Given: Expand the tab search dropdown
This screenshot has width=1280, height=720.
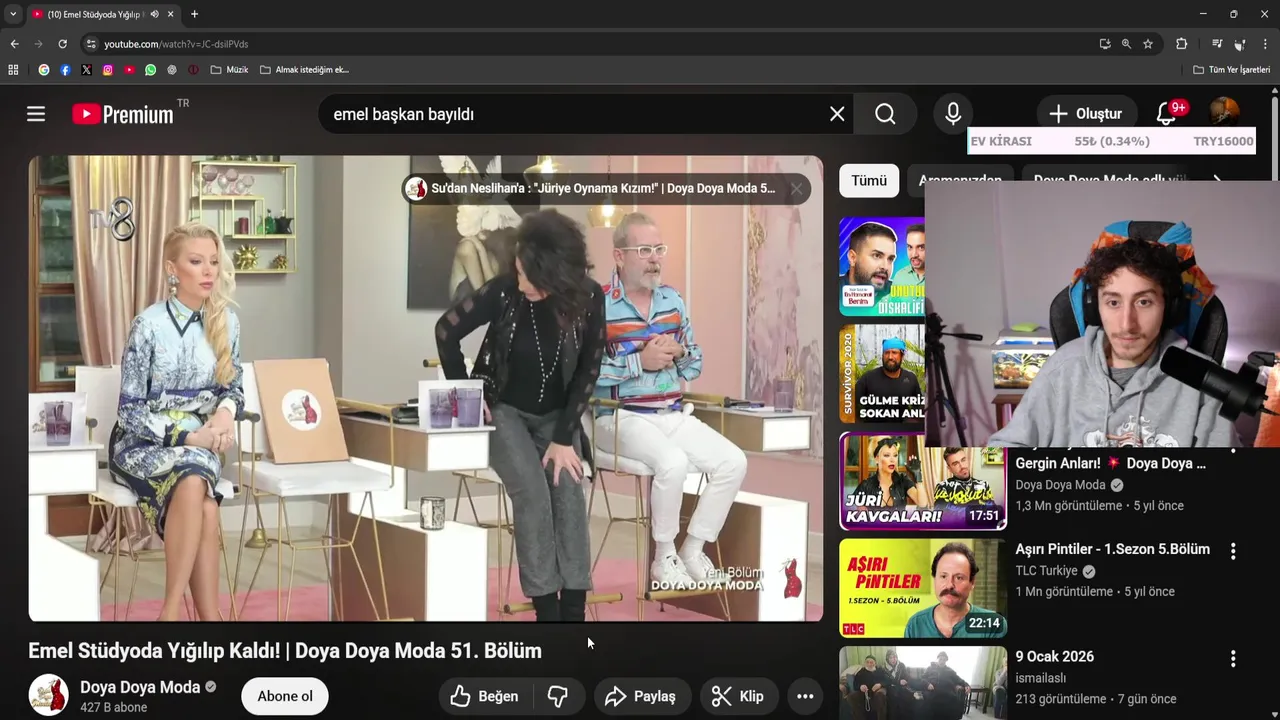Looking at the screenshot, I should [x=13, y=14].
